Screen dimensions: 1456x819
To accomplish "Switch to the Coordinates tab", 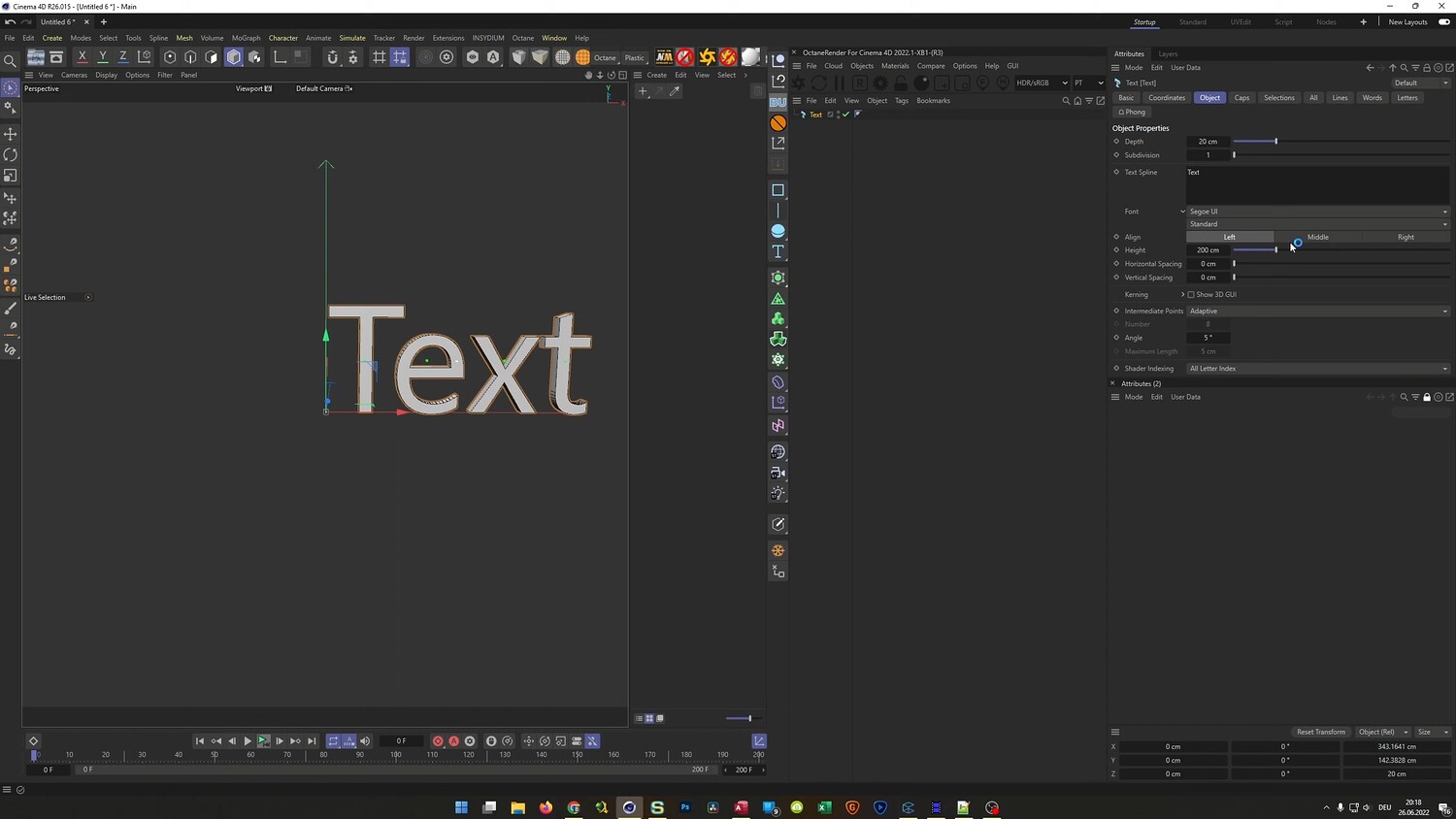I will [1167, 98].
